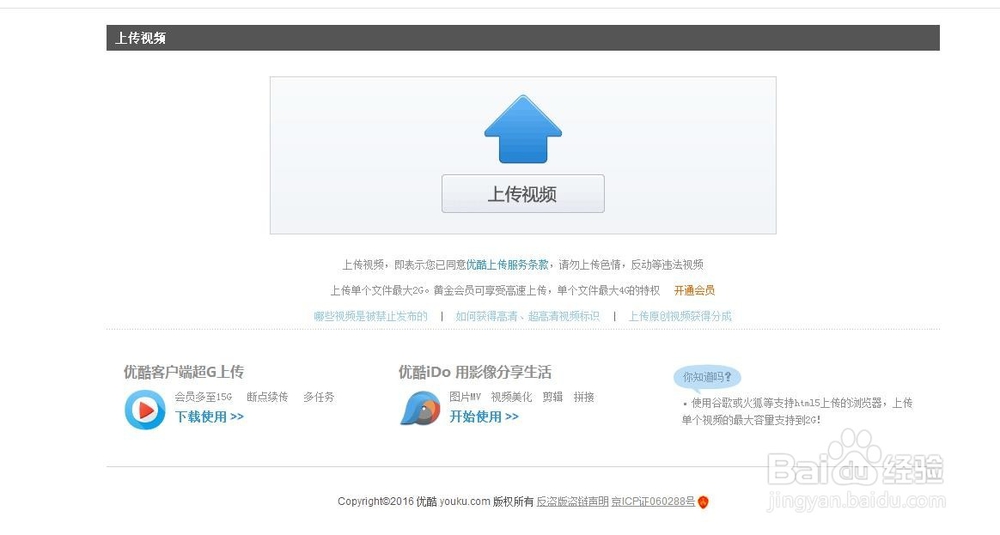Click the 图片MV feature text
Screen dimensions: 1000x535
(465, 397)
